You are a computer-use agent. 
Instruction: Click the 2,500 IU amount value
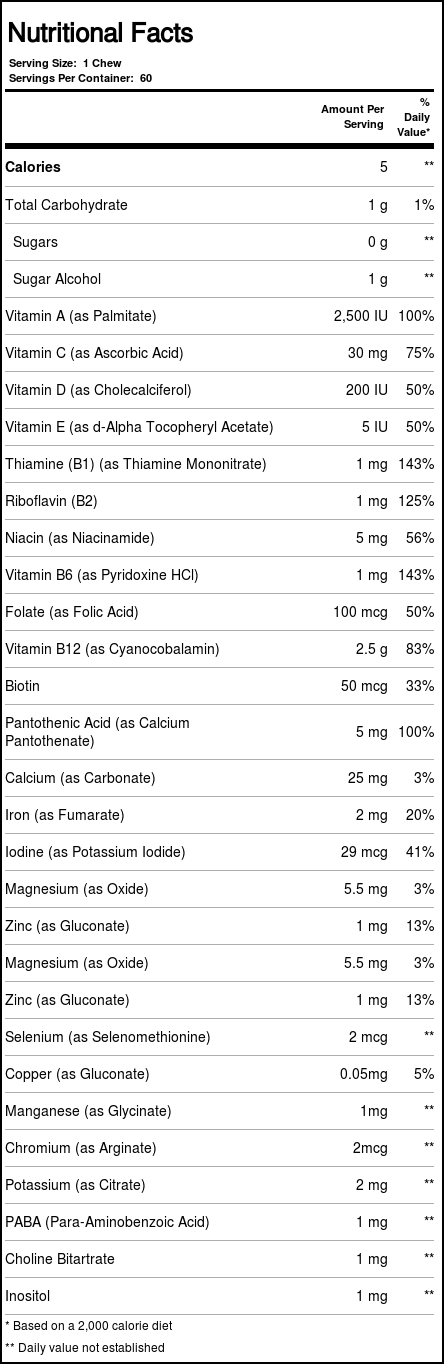[x=361, y=316]
